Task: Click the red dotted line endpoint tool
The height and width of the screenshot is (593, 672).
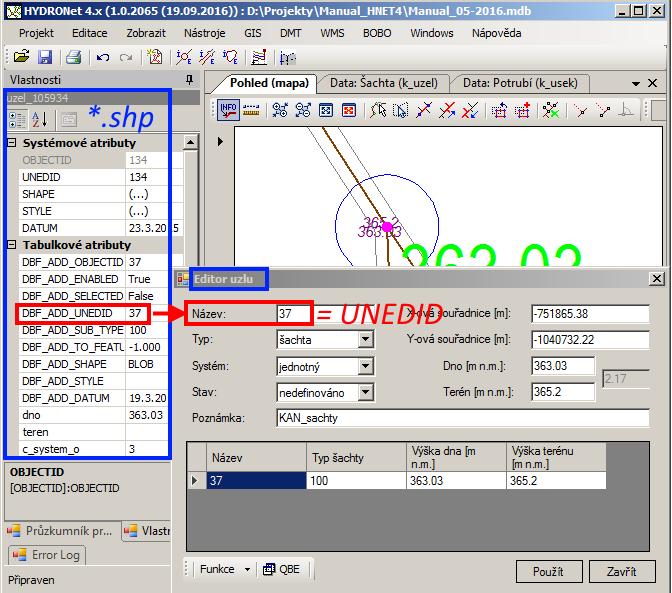Action: click(604, 111)
